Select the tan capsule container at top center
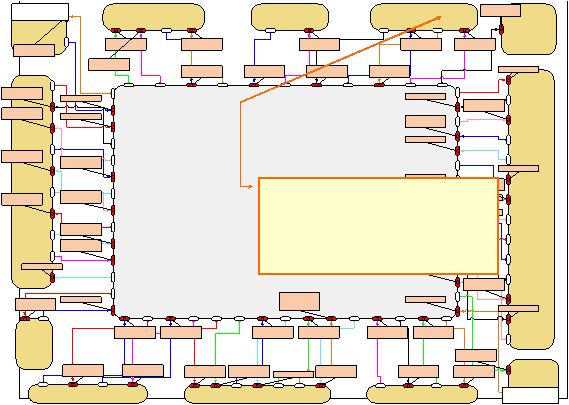 click(x=290, y=17)
